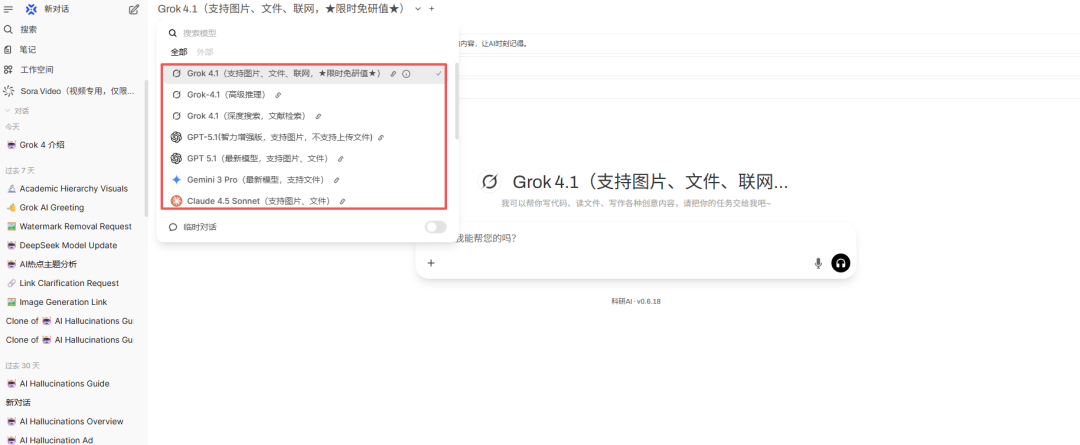The image size is (1080, 445).
Task: Select Gemini 3 Pro model
Action: [x=305, y=180]
